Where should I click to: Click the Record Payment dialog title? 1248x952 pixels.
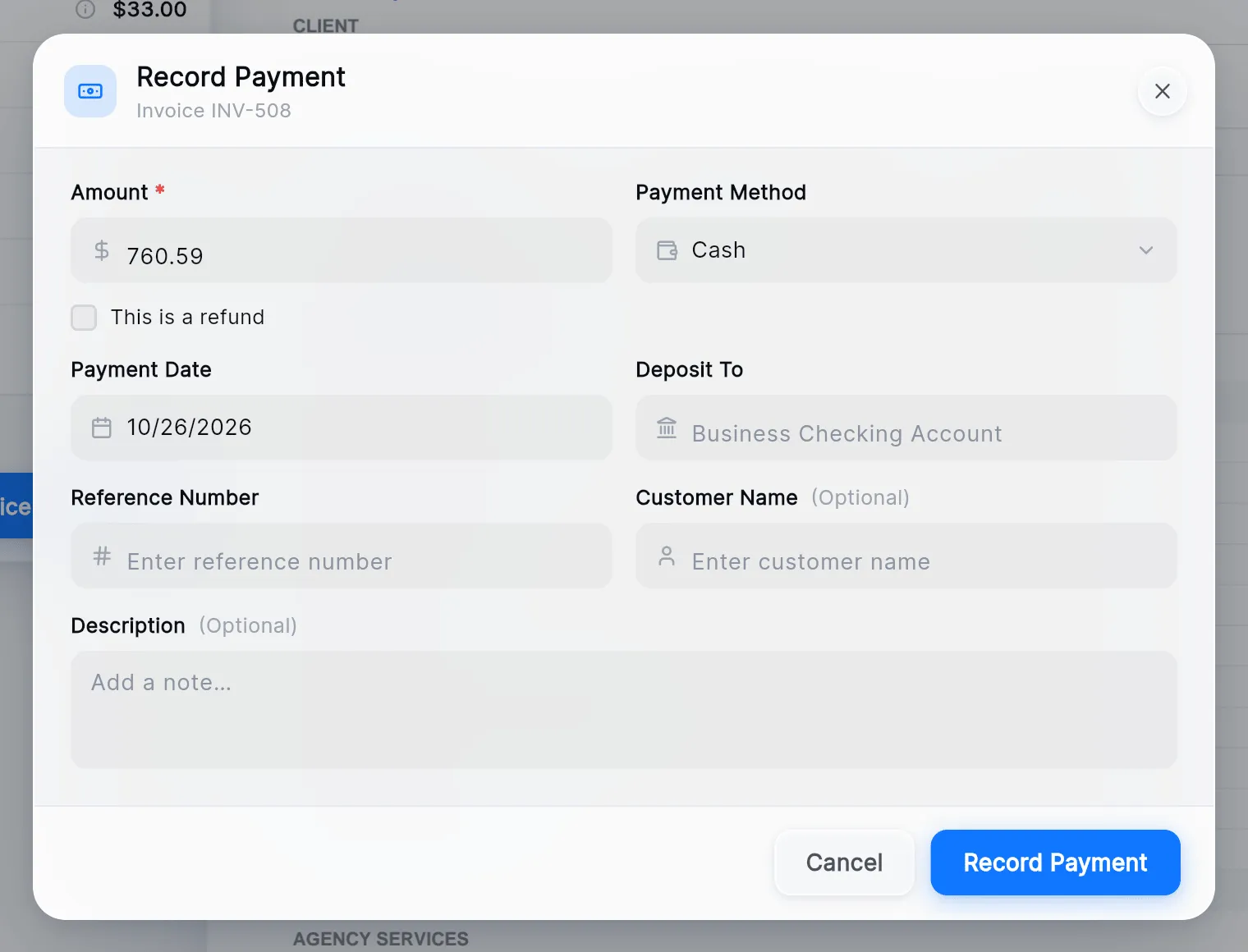click(x=241, y=77)
